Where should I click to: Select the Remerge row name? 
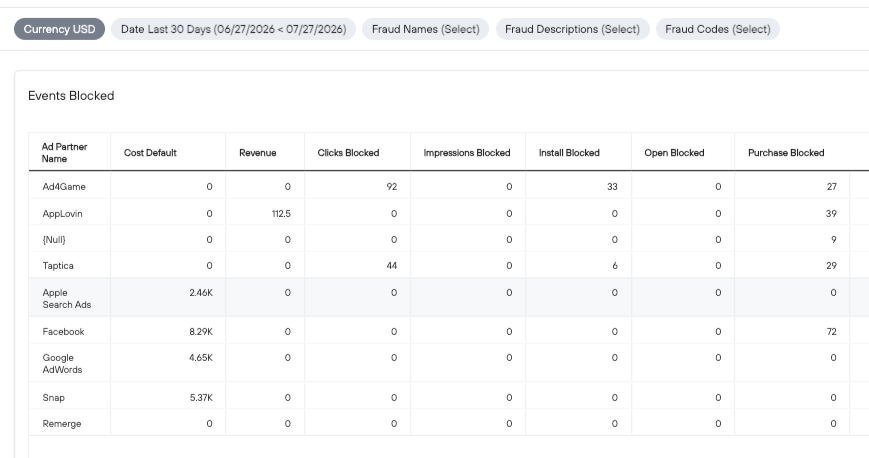coord(62,424)
